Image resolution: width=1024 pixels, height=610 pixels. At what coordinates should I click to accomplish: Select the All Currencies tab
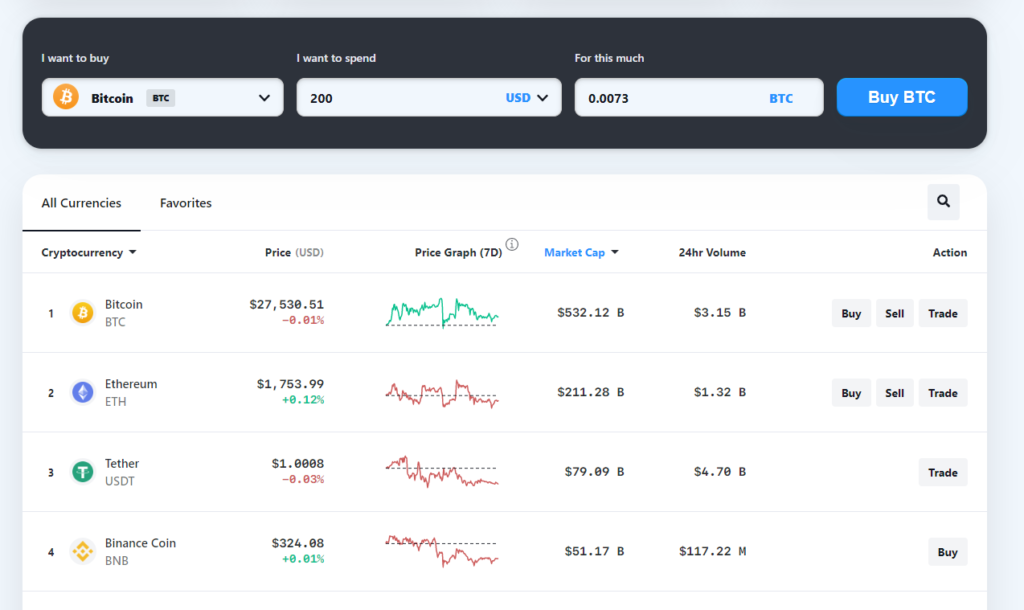click(81, 203)
